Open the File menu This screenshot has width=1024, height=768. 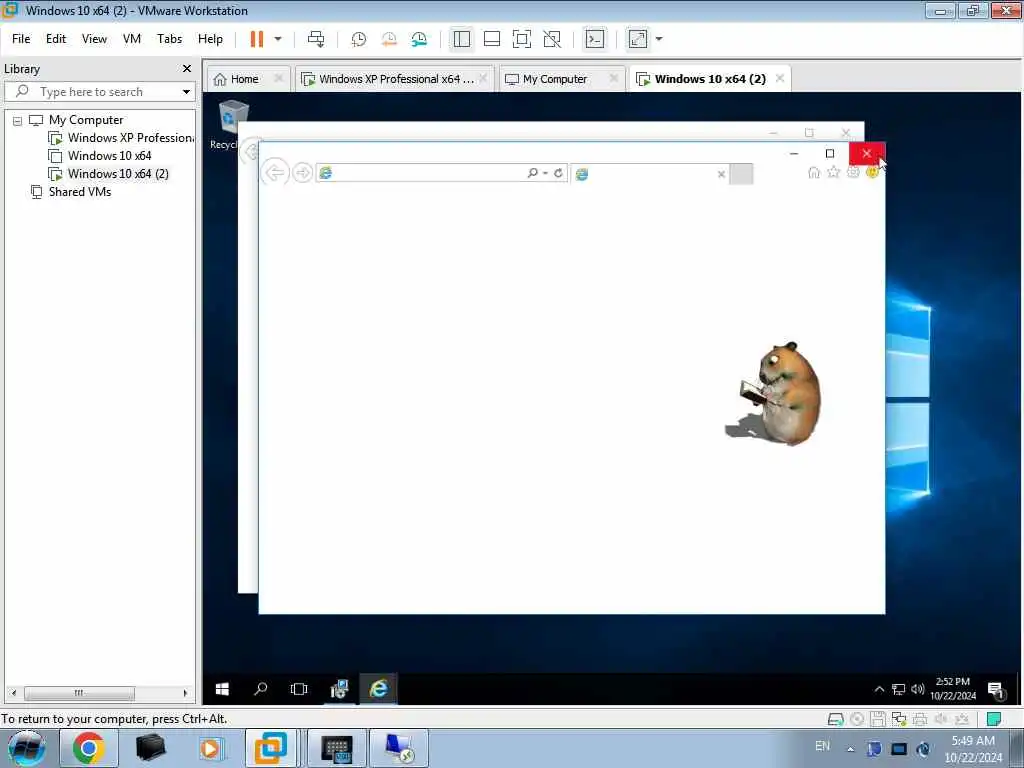[21, 39]
